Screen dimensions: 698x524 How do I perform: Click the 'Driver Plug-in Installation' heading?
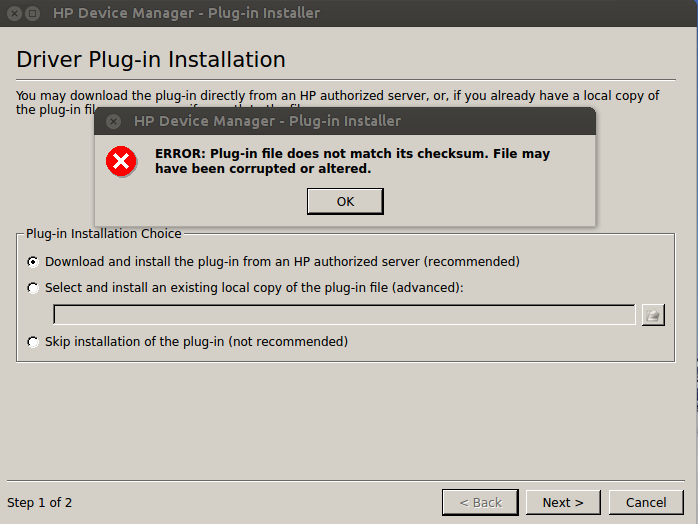pos(151,60)
